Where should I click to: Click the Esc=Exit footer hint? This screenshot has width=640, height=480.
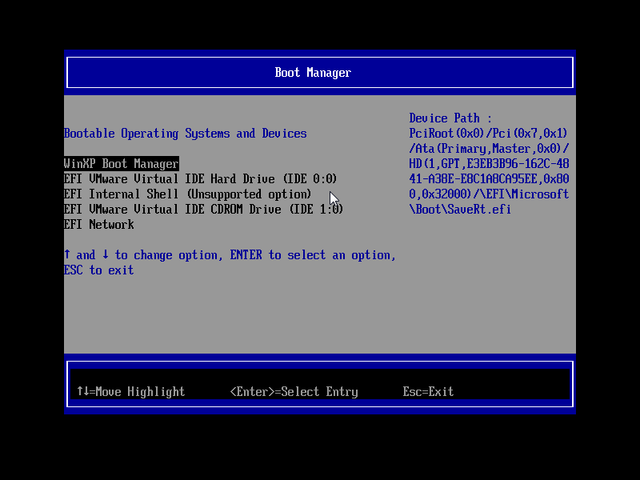click(428, 392)
